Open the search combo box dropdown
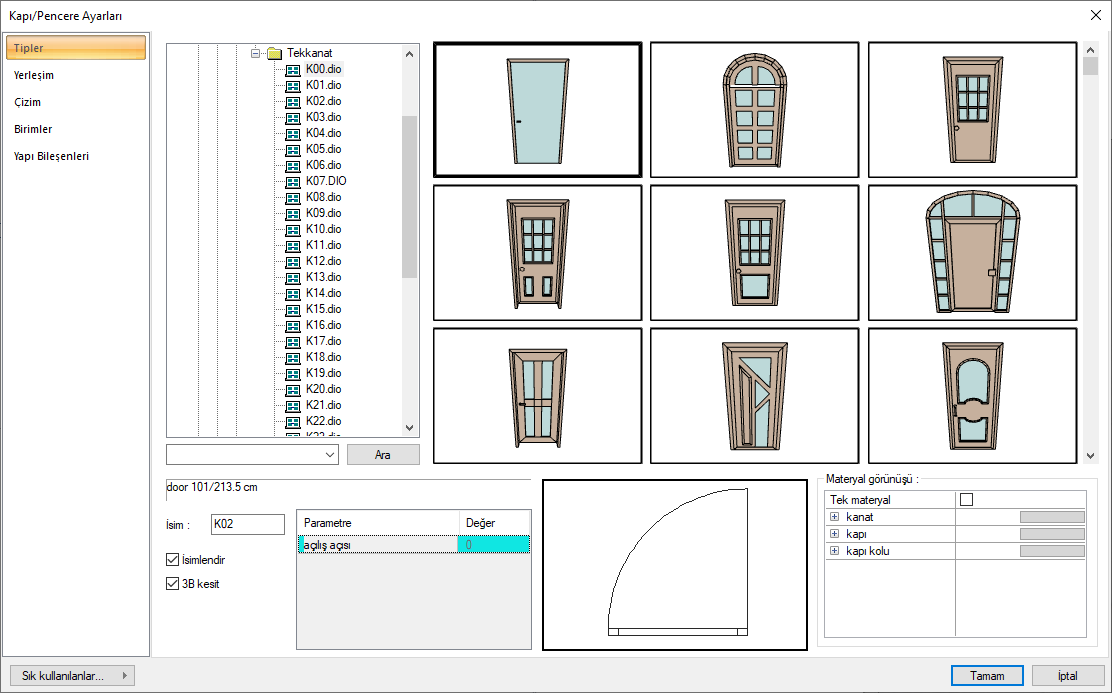 pyautogui.click(x=331, y=455)
